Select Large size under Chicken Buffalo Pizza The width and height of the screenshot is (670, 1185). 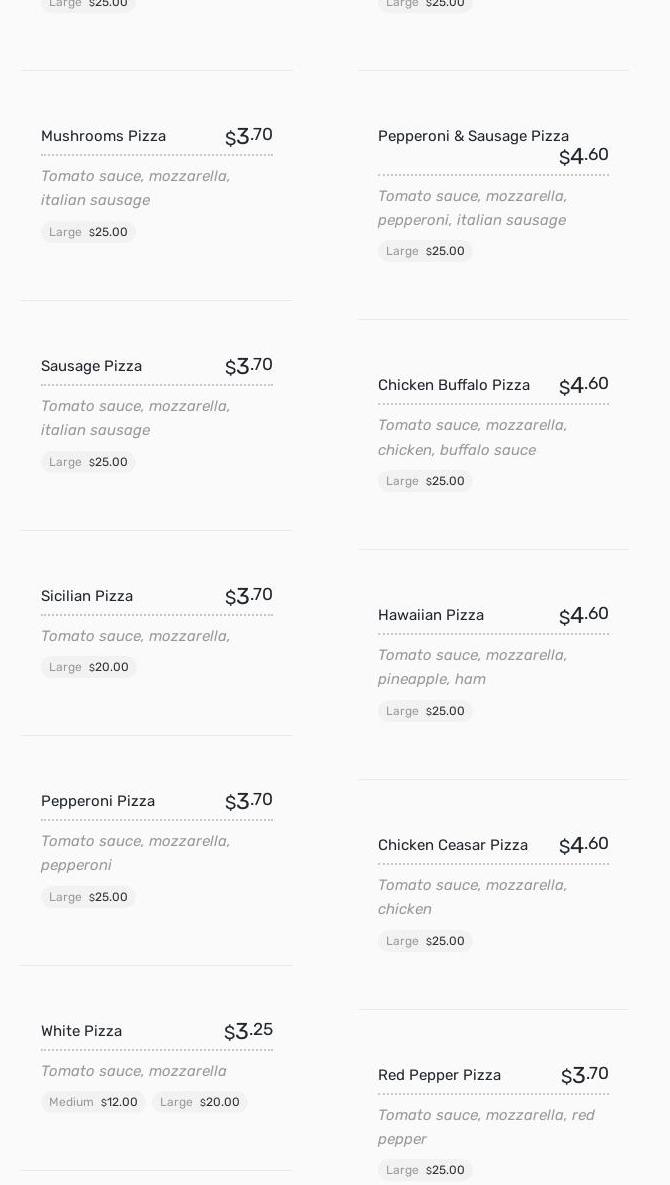[x=425, y=481]
